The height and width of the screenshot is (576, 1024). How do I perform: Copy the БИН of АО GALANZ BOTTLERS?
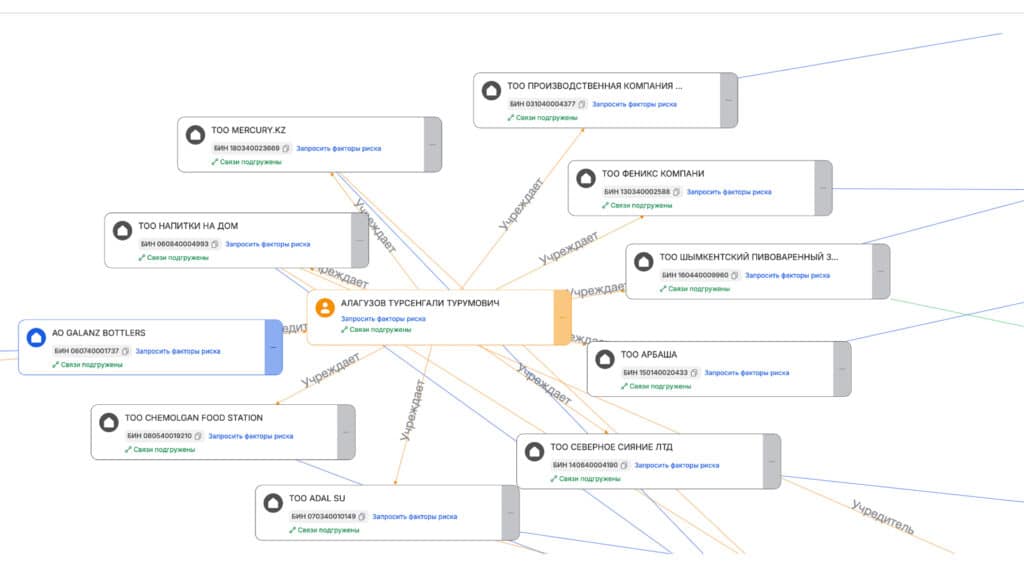(125, 351)
